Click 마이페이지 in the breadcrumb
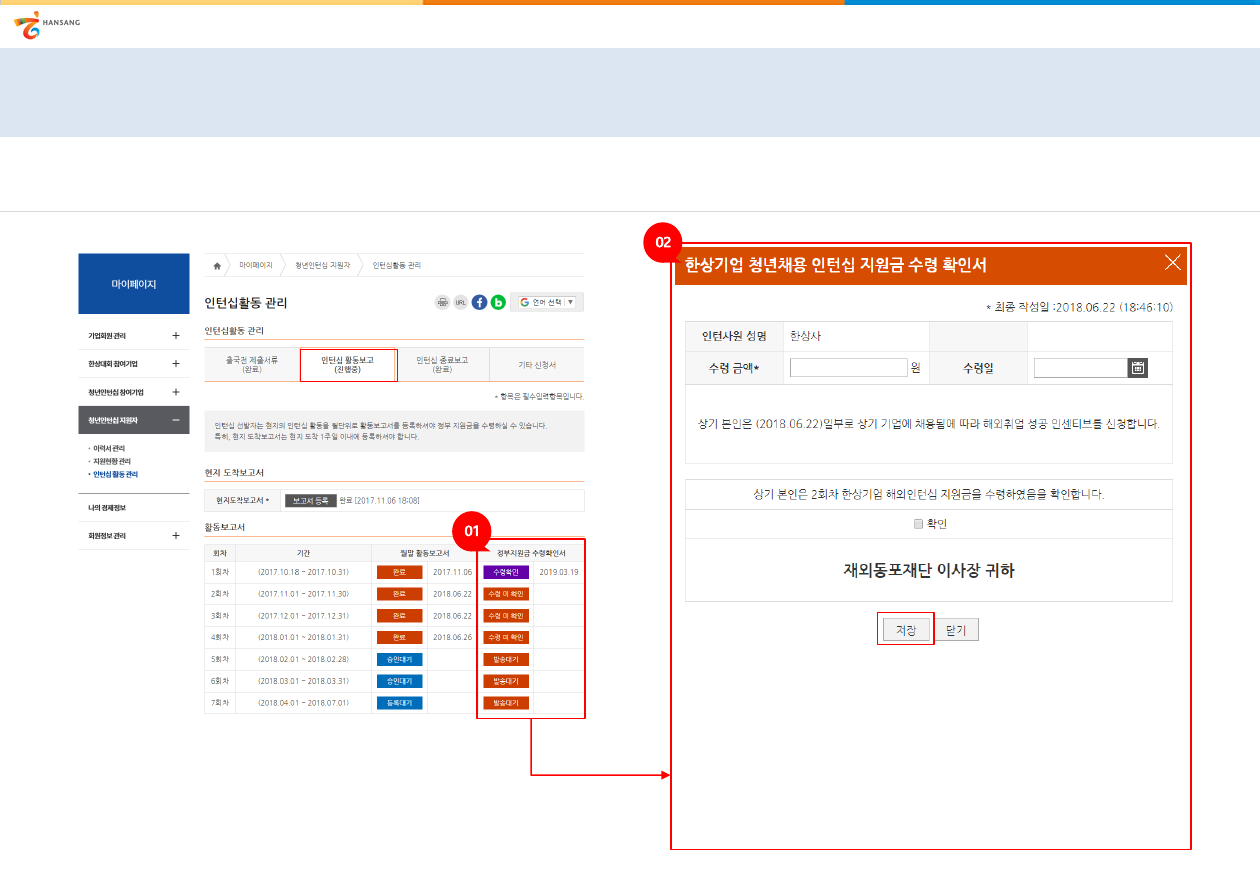Image resolution: width=1260 pixels, height=878 pixels. pos(256,266)
